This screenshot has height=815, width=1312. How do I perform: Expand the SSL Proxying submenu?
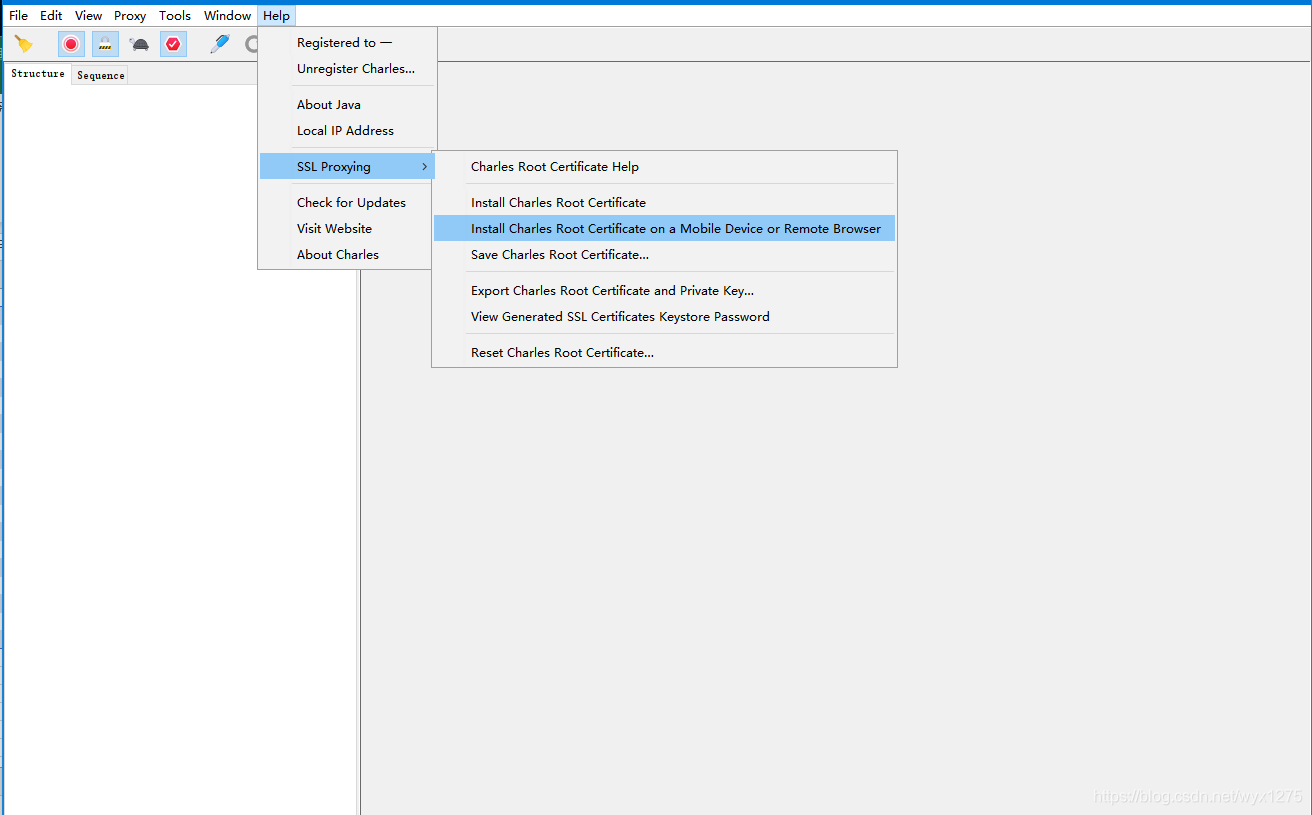tap(347, 167)
